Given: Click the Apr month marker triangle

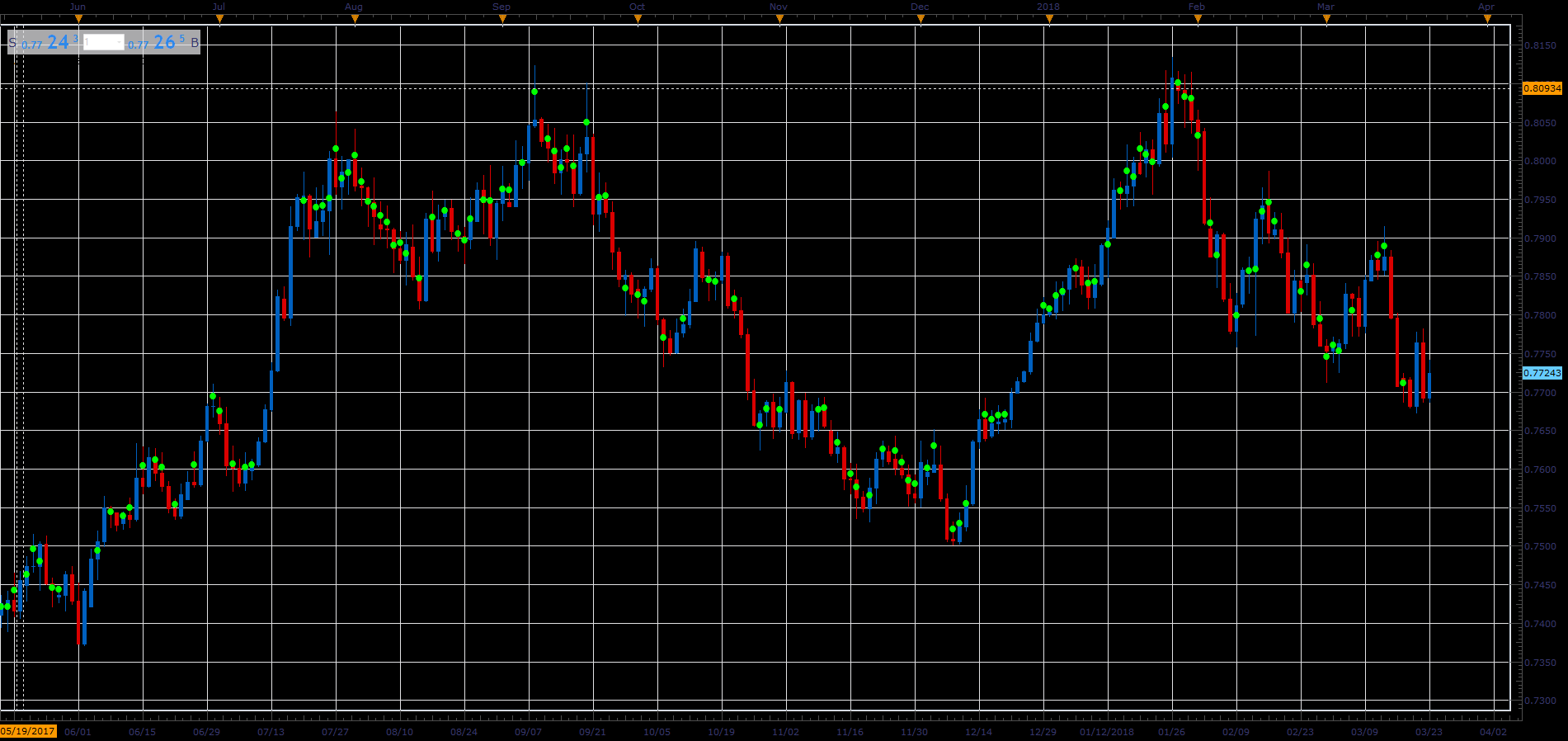Looking at the screenshot, I should [x=1487, y=20].
